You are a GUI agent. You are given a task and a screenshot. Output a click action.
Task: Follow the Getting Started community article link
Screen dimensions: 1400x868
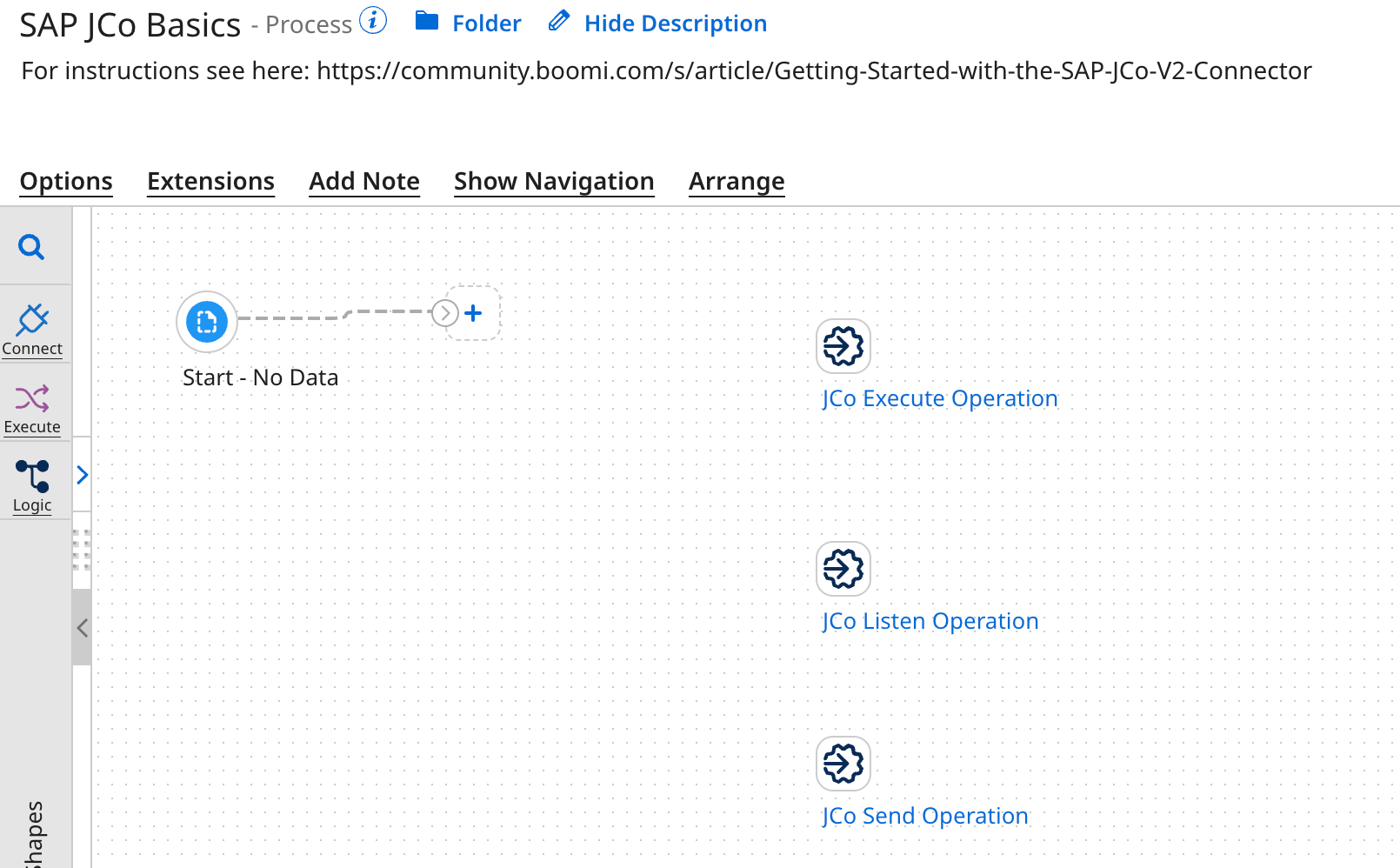(x=813, y=70)
